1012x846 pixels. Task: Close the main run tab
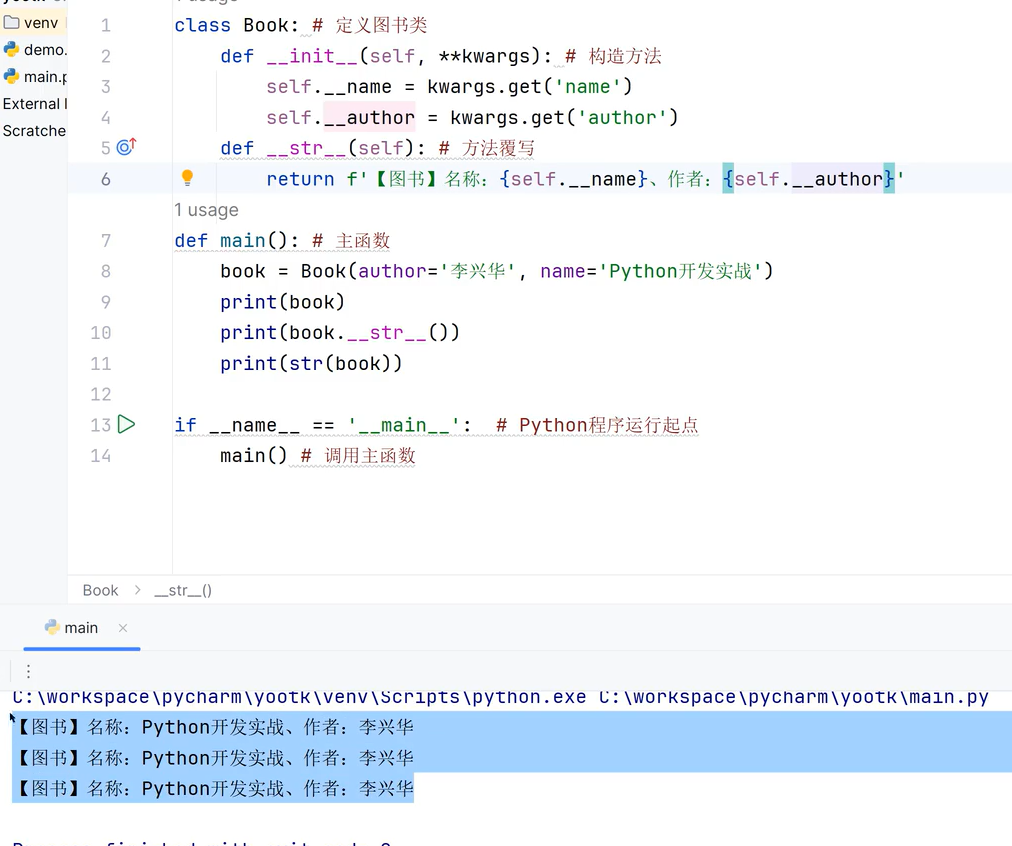coord(123,628)
